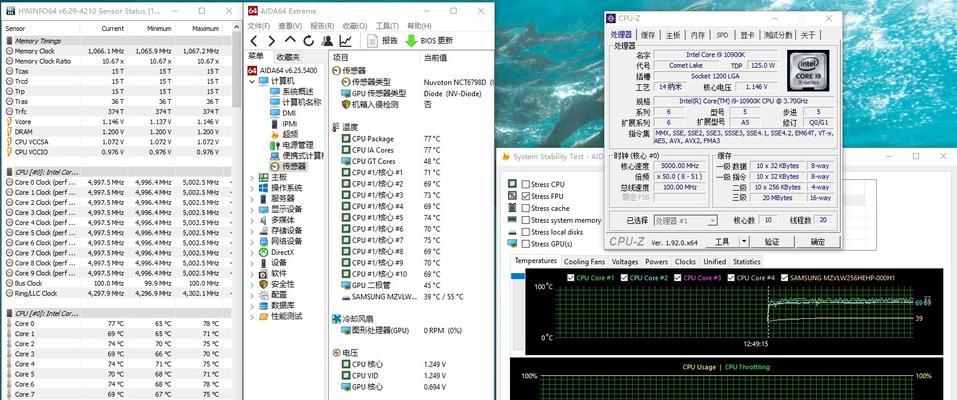This screenshot has width=957, height=400.
Task: Enable the Stress system memory checkbox
Action: click(x=525, y=220)
